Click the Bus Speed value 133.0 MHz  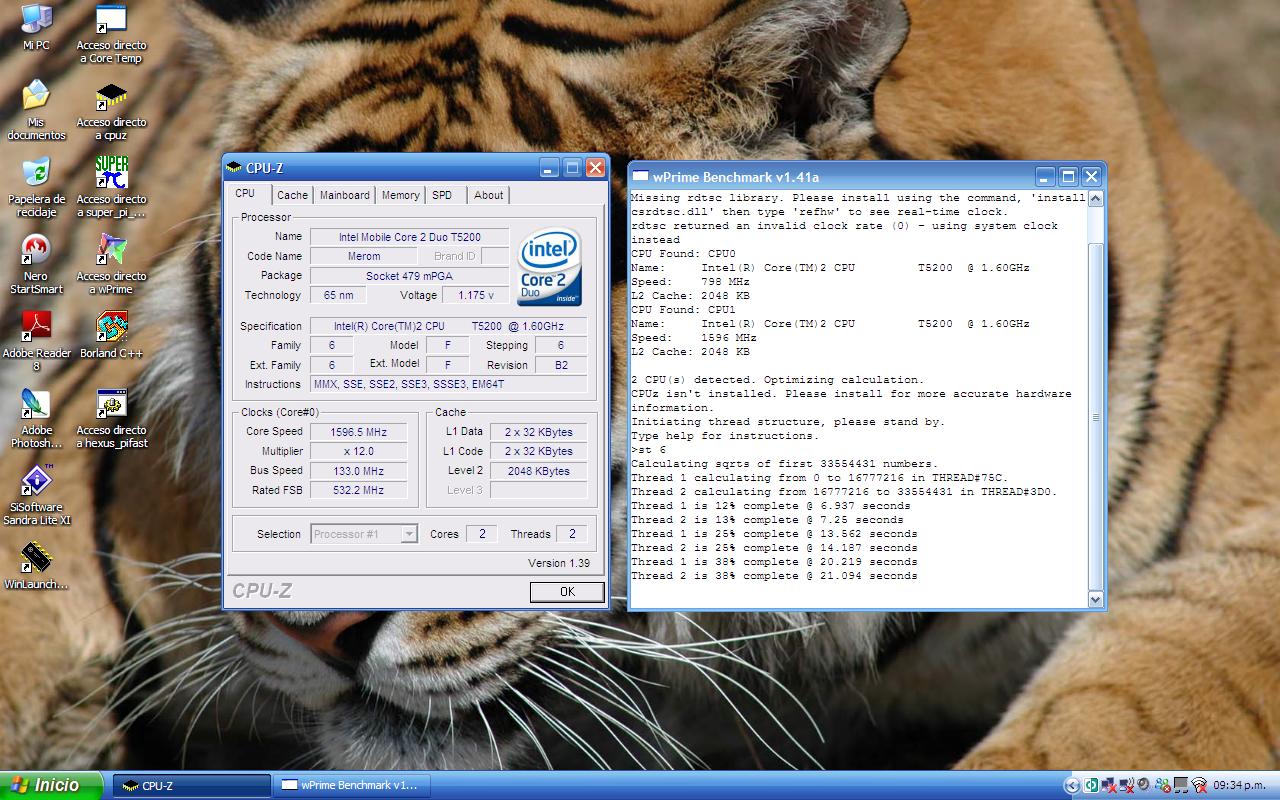click(x=358, y=471)
